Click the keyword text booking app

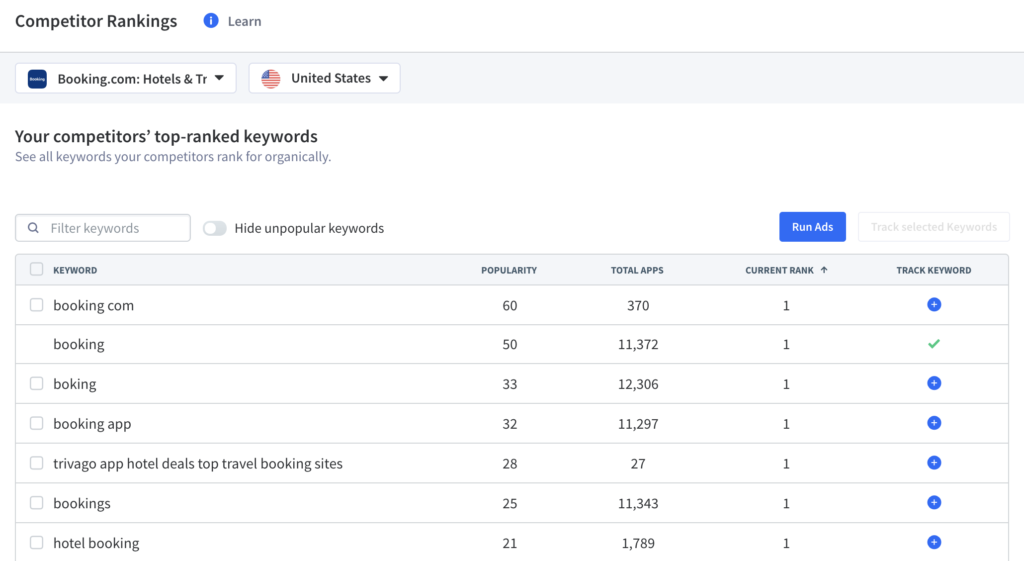click(x=92, y=424)
